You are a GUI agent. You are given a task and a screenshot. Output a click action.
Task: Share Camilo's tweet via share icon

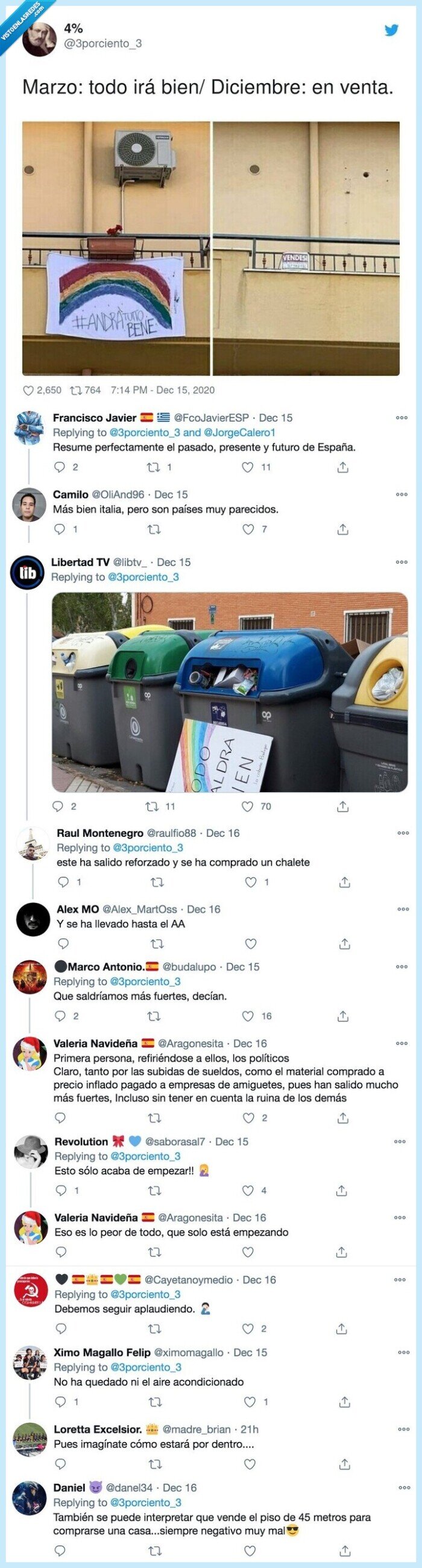(343, 529)
